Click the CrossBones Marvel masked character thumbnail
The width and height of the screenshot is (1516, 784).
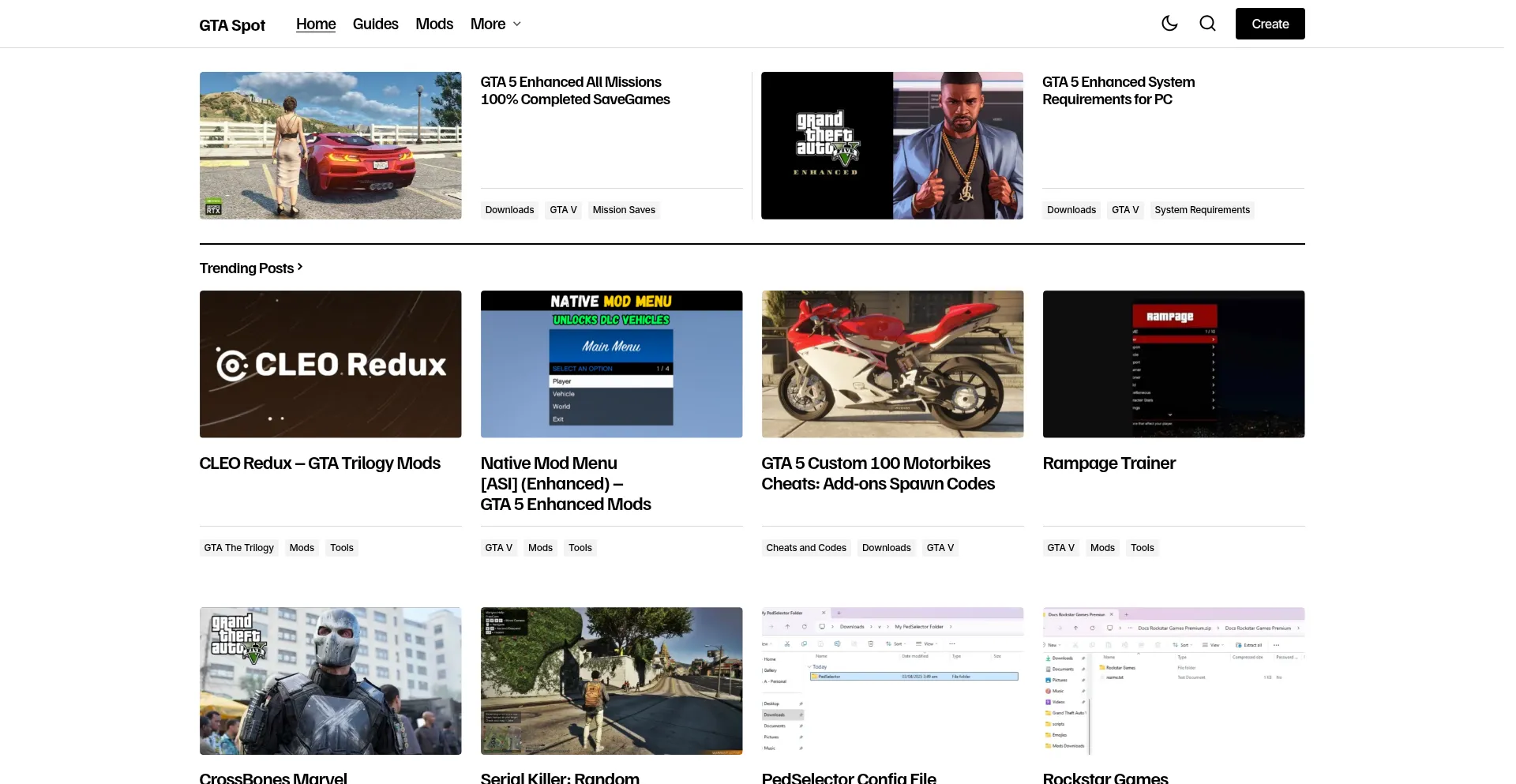click(330, 681)
